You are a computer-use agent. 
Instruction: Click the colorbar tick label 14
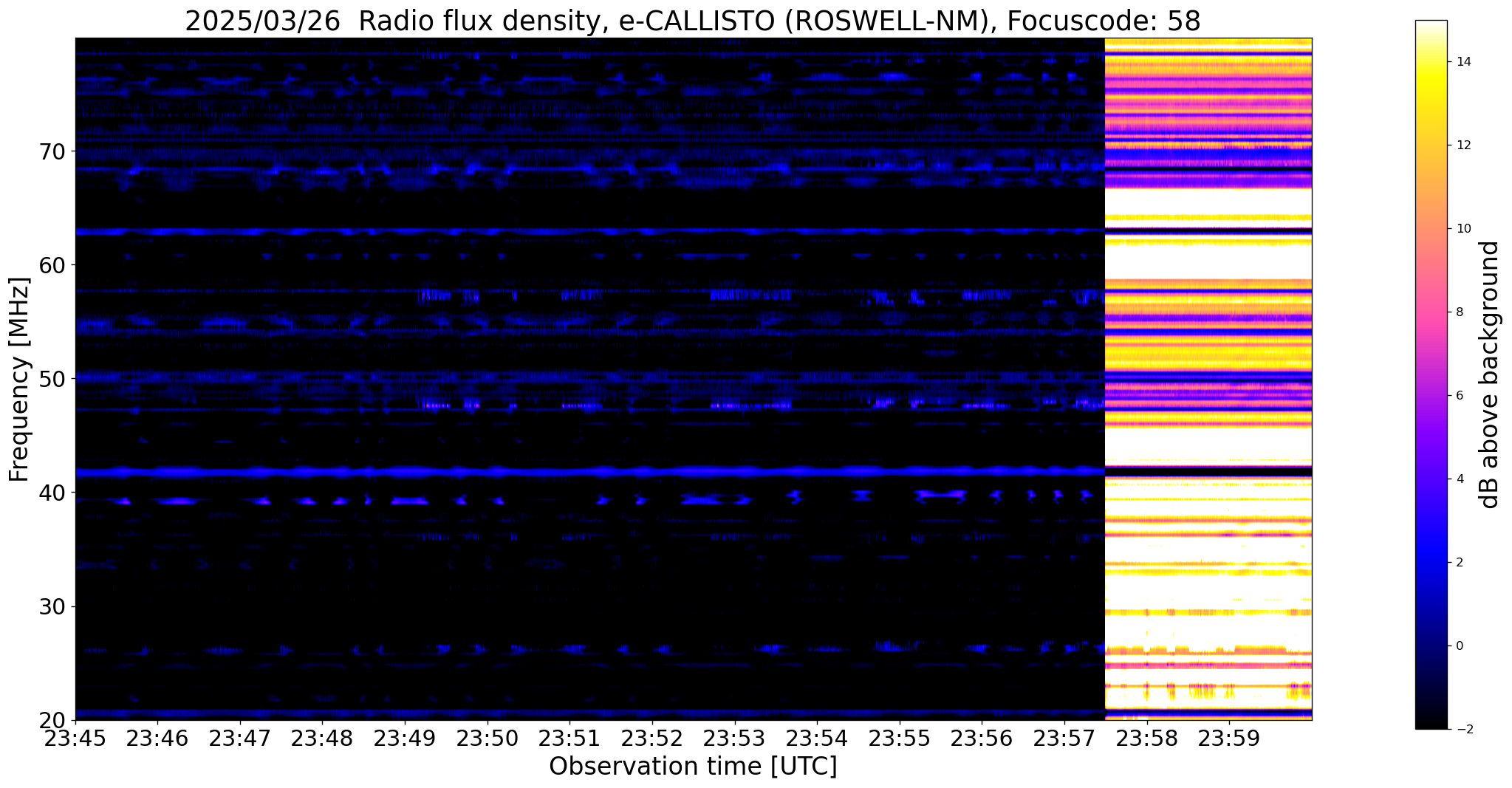pos(1463,62)
